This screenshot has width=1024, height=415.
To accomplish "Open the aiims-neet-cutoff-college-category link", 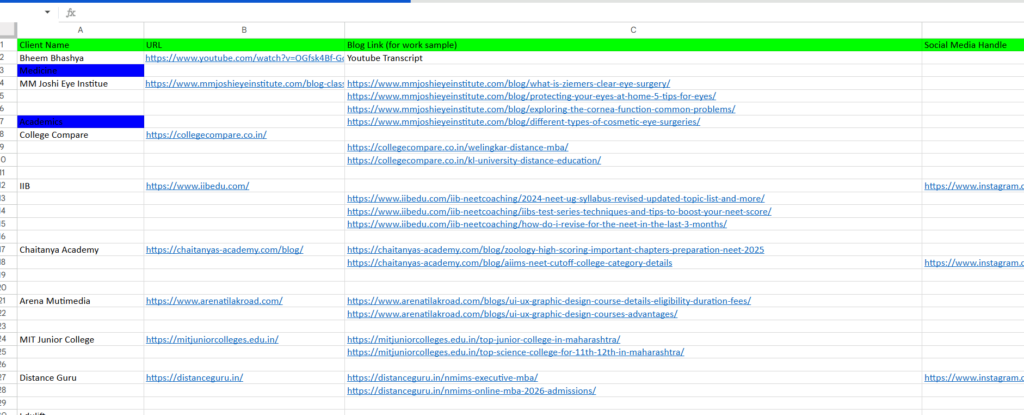I will coord(509,263).
